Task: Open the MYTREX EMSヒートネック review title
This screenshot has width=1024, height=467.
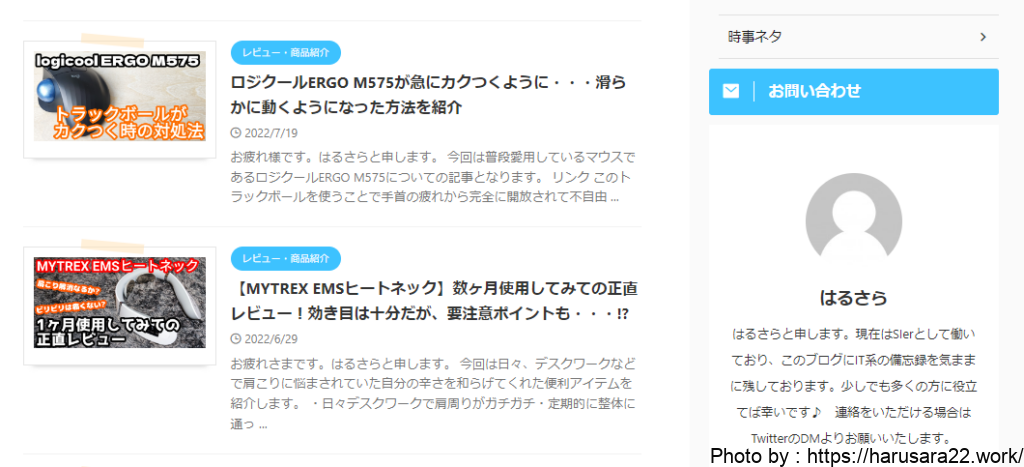Action: pyautogui.click(x=434, y=300)
